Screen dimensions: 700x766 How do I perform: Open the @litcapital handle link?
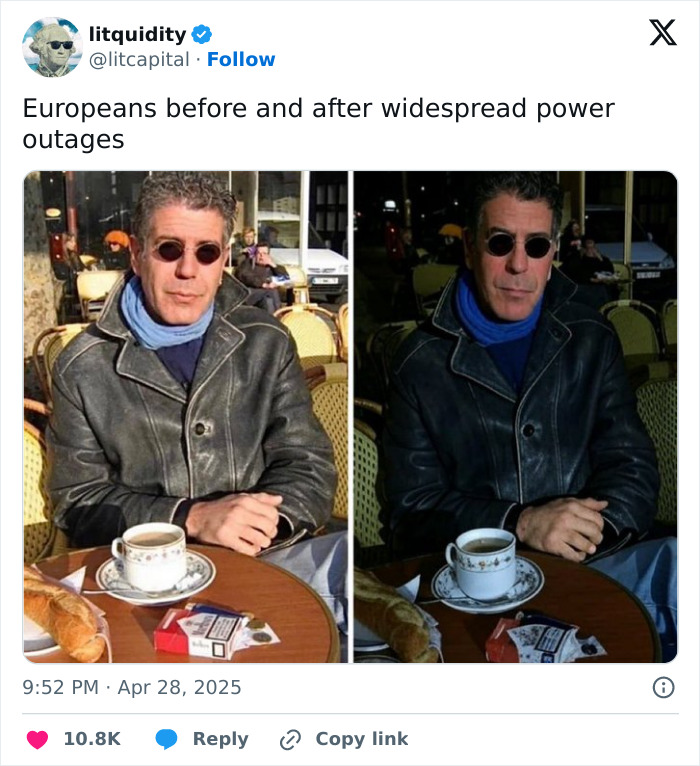coord(139,60)
